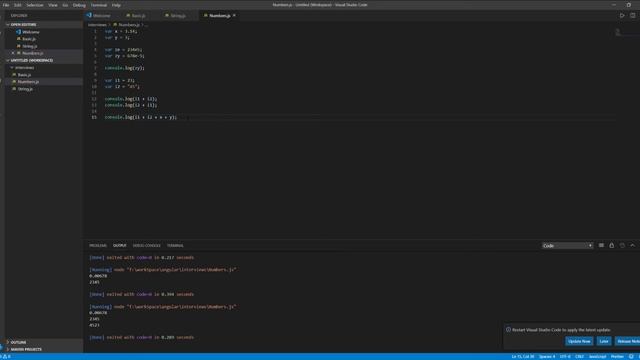Split the editor to the right

pos(632,16)
